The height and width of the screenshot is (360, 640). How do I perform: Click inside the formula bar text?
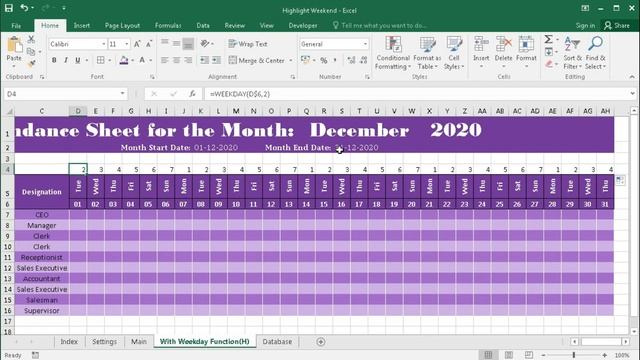[x=240, y=94]
